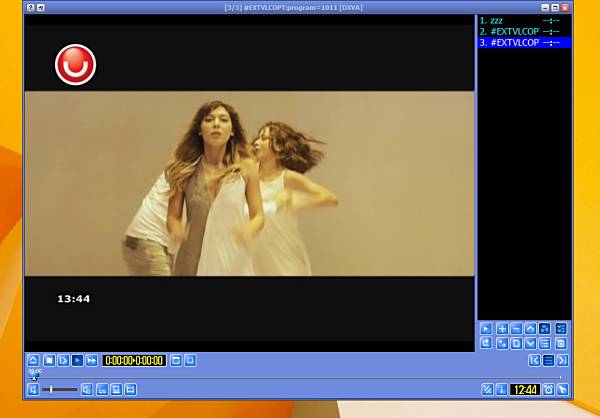Click the Stop playback button
The height and width of the screenshot is (418, 600).
pyautogui.click(x=47, y=360)
